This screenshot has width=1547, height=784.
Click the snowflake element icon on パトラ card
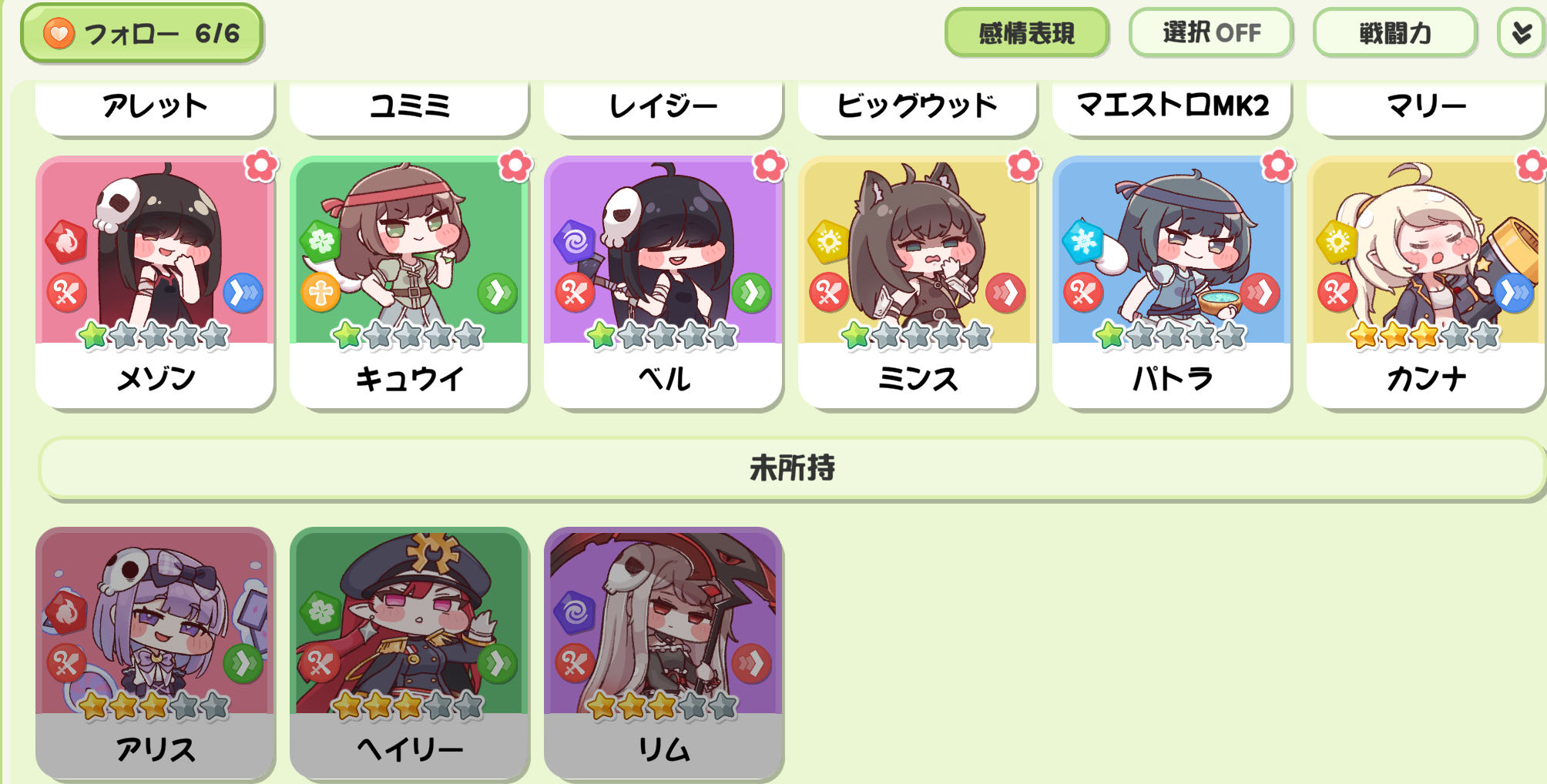pos(1083,242)
